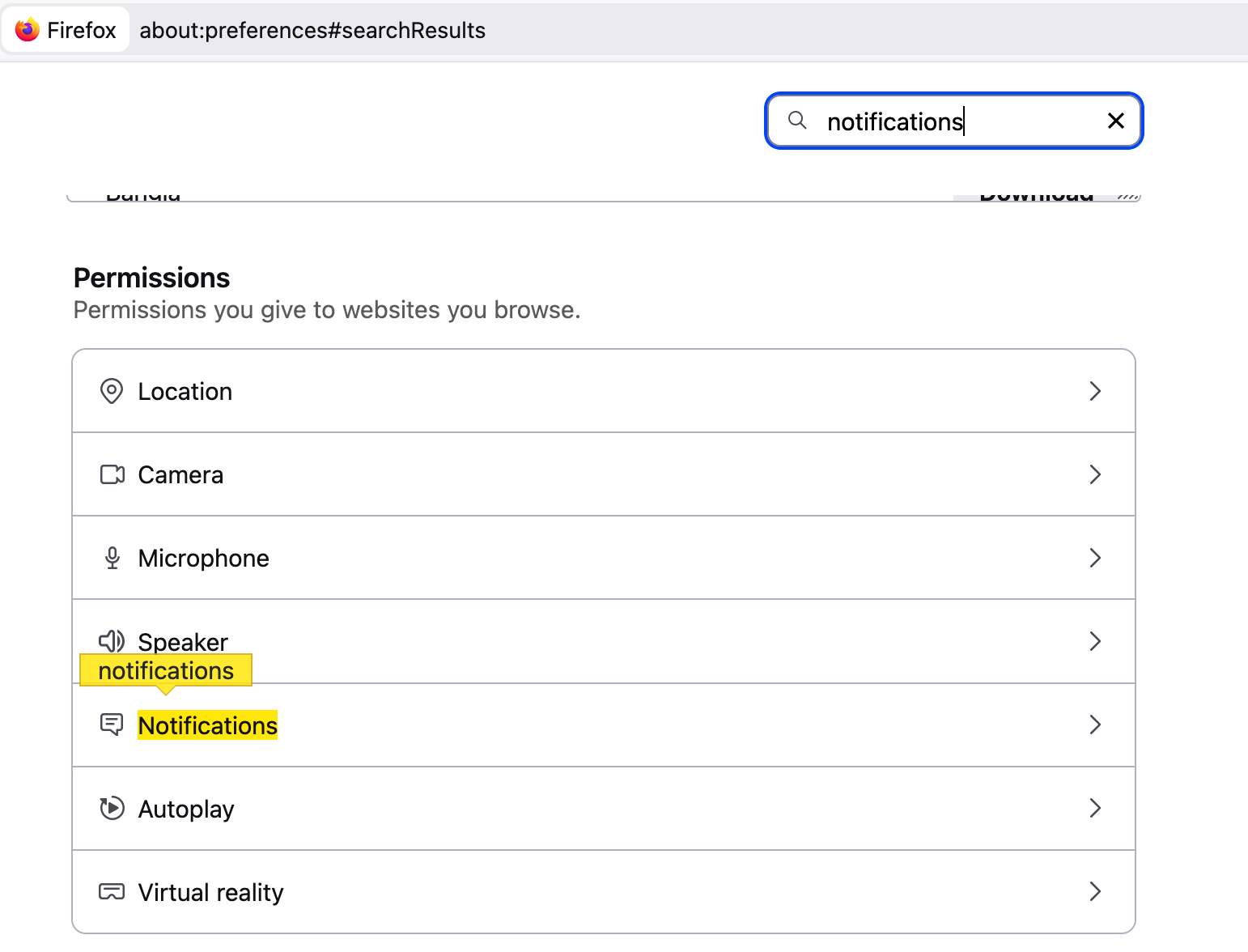This screenshot has height=952, width=1248.
Task: Focus the settings search input field
Action: 955,121
